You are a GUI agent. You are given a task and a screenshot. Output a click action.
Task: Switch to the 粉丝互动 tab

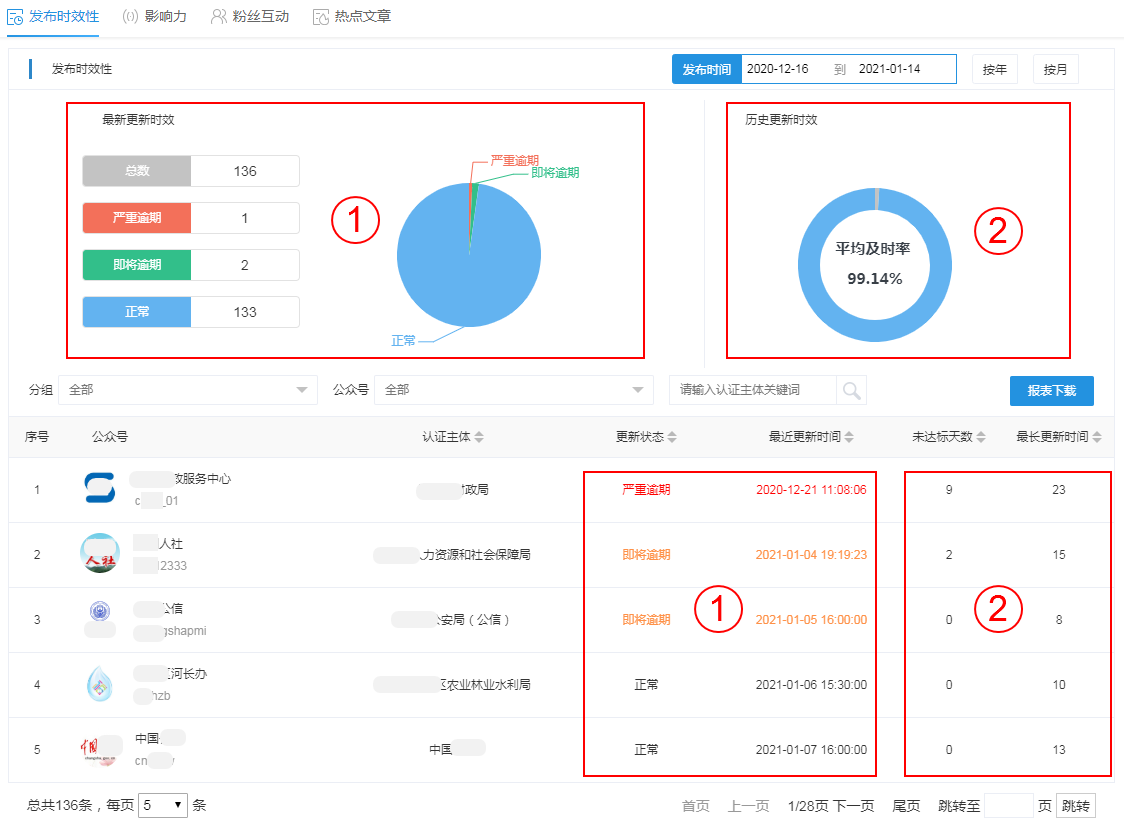[x=251, y=17]
